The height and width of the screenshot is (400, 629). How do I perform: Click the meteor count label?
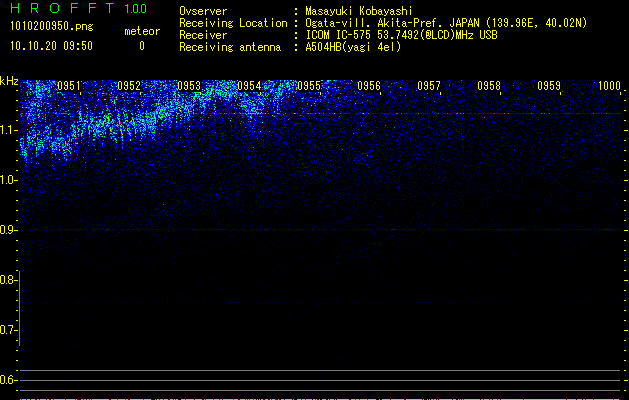pyautogui.click(x=142, y=31)
